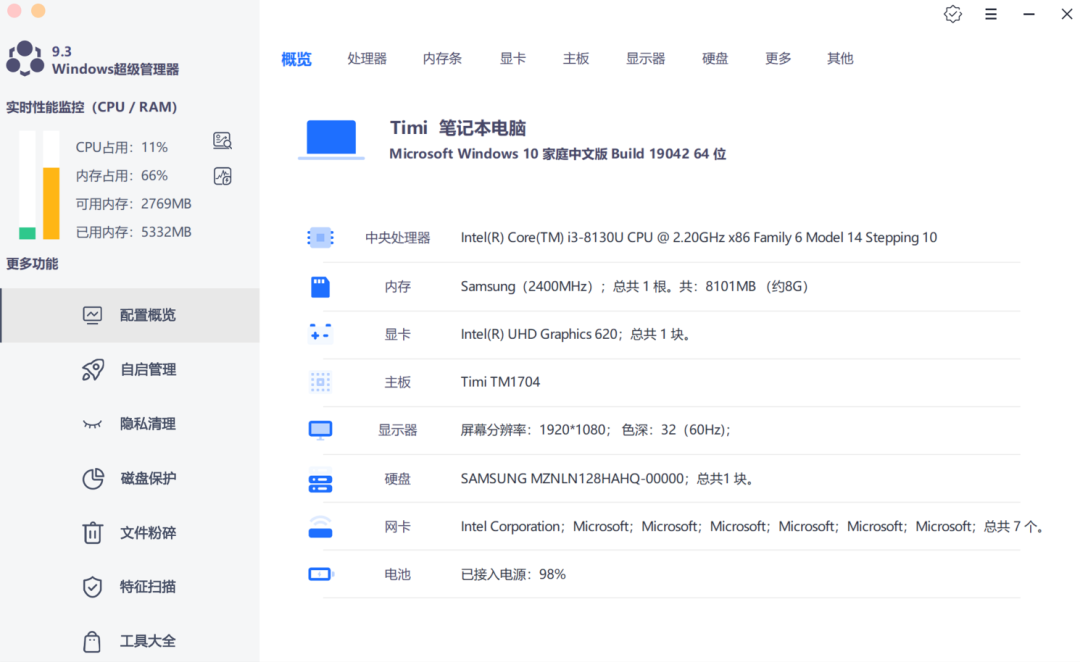Open 隐私清理 in the sidebar
The image size is (1080, 662).
point(130,424)
